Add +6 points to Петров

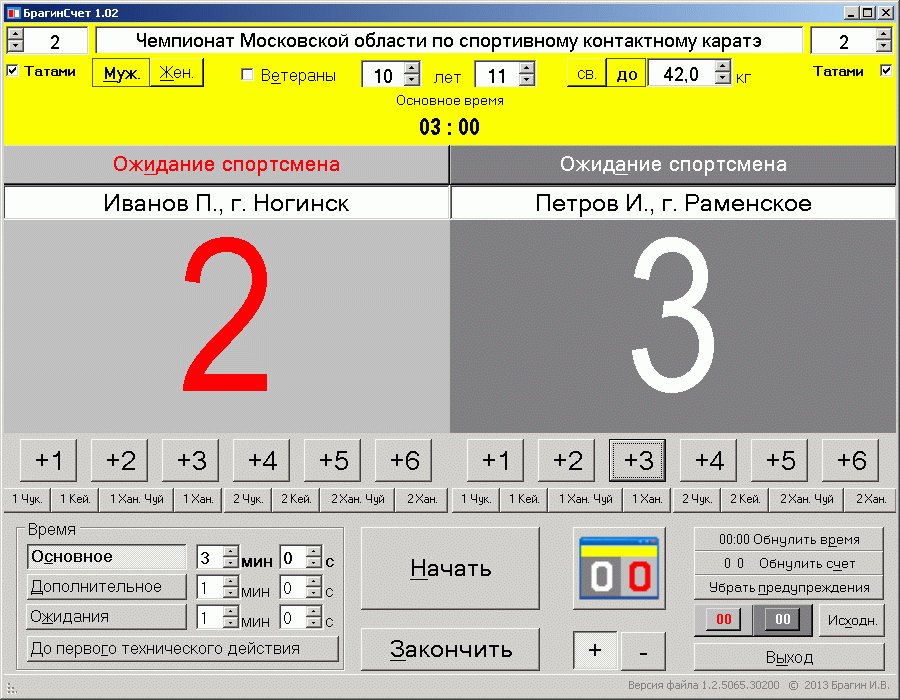(x=851, y=460)
